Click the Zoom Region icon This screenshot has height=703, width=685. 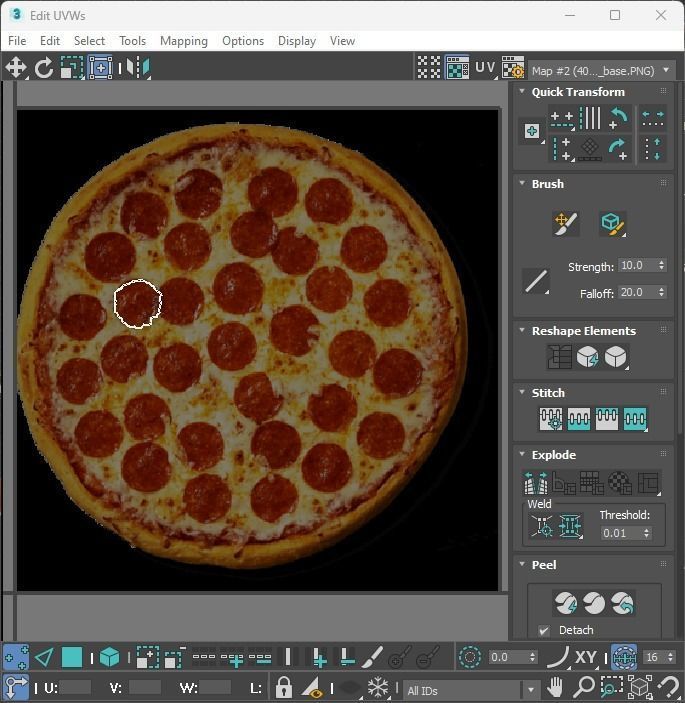point(611,687)
